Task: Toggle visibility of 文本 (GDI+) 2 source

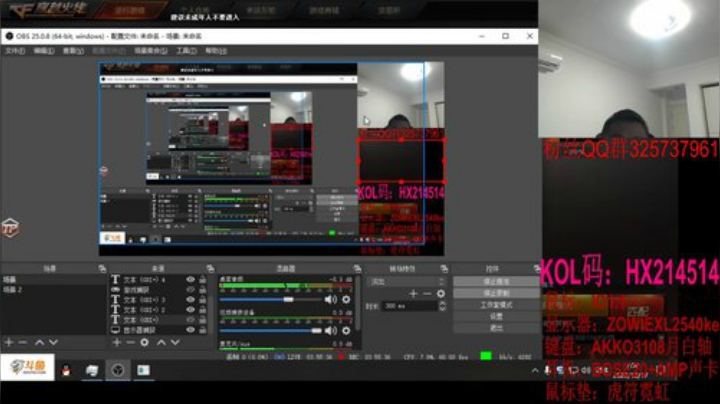Action: pos(191,309)
